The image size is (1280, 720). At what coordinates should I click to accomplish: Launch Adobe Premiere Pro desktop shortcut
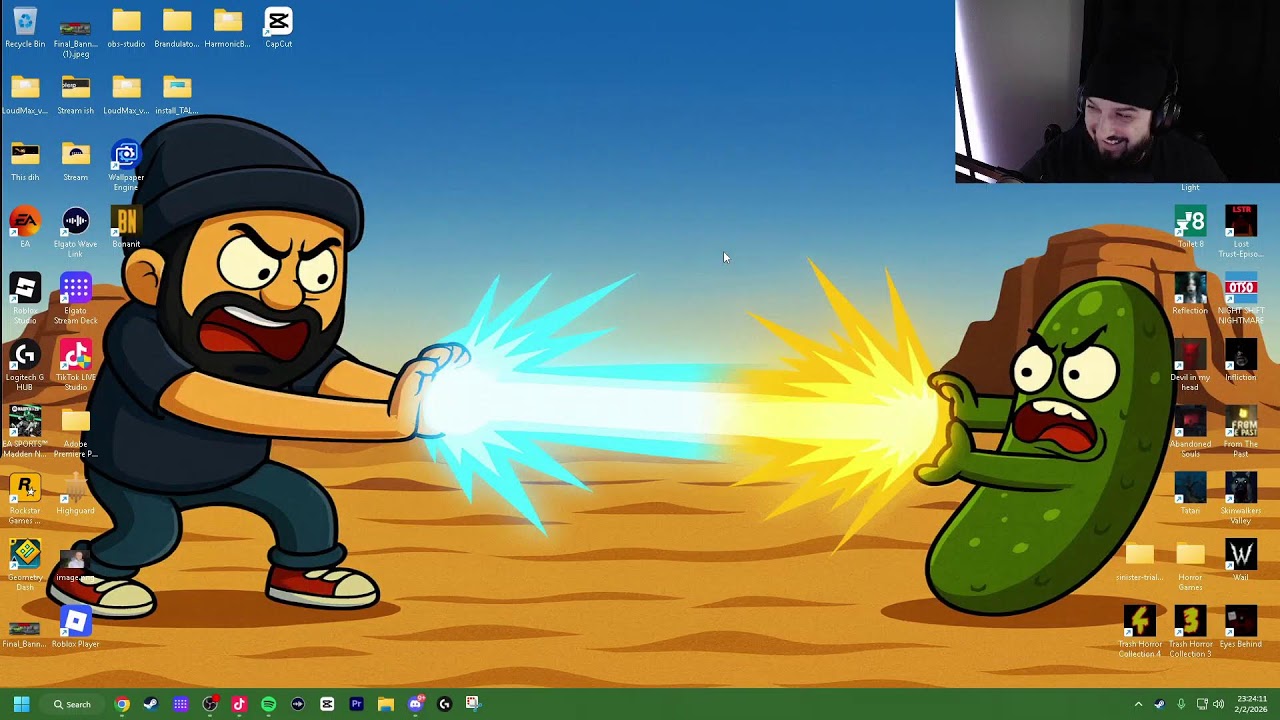pyautogui.click(x=75, y=432)
